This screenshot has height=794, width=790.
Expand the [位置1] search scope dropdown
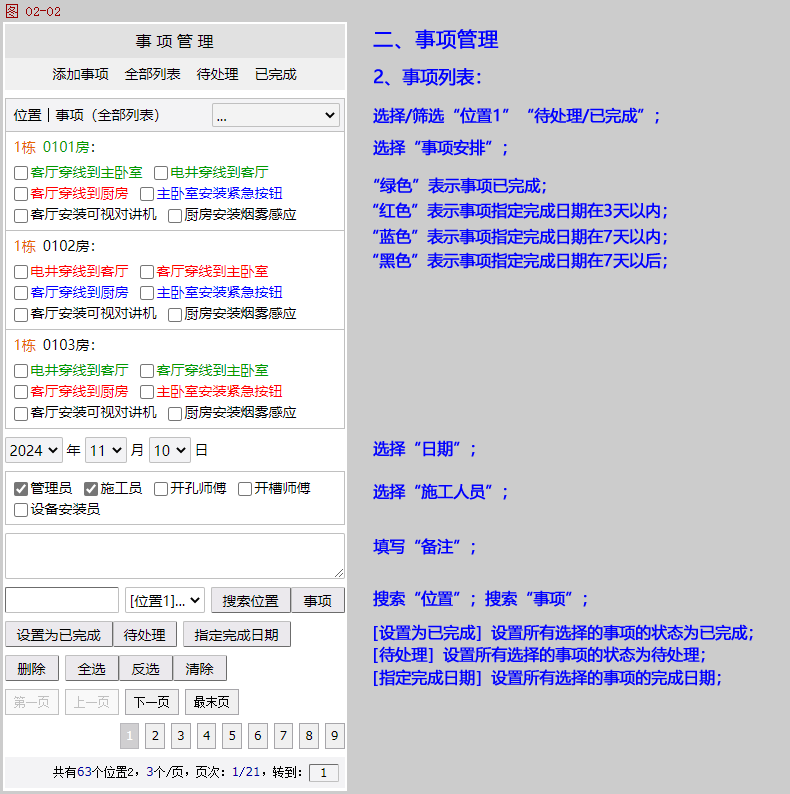(165, 600)
